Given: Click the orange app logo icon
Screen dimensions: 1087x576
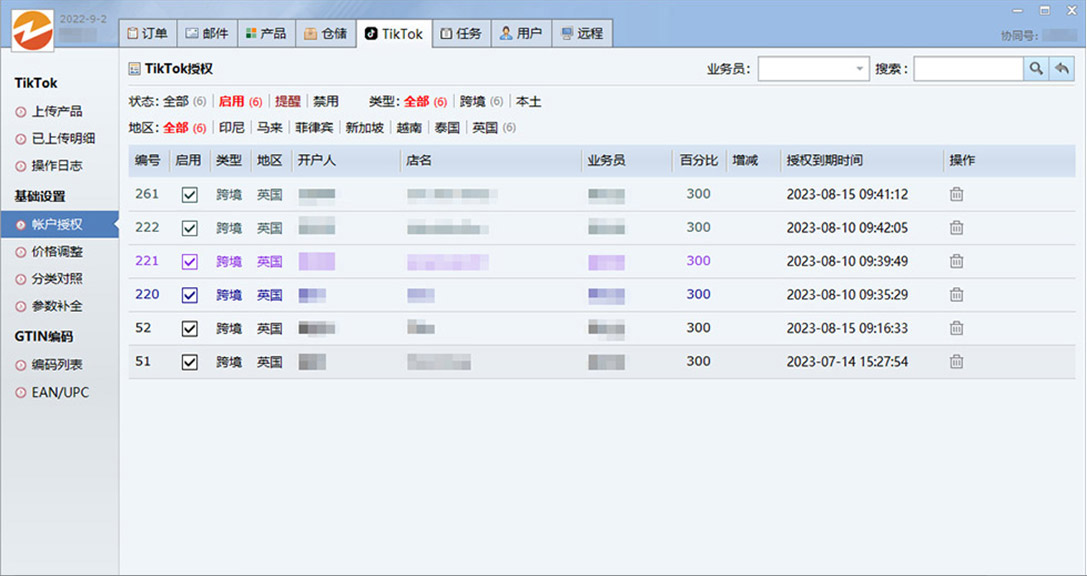Looking at the screenshot, I should click(33, 30).
